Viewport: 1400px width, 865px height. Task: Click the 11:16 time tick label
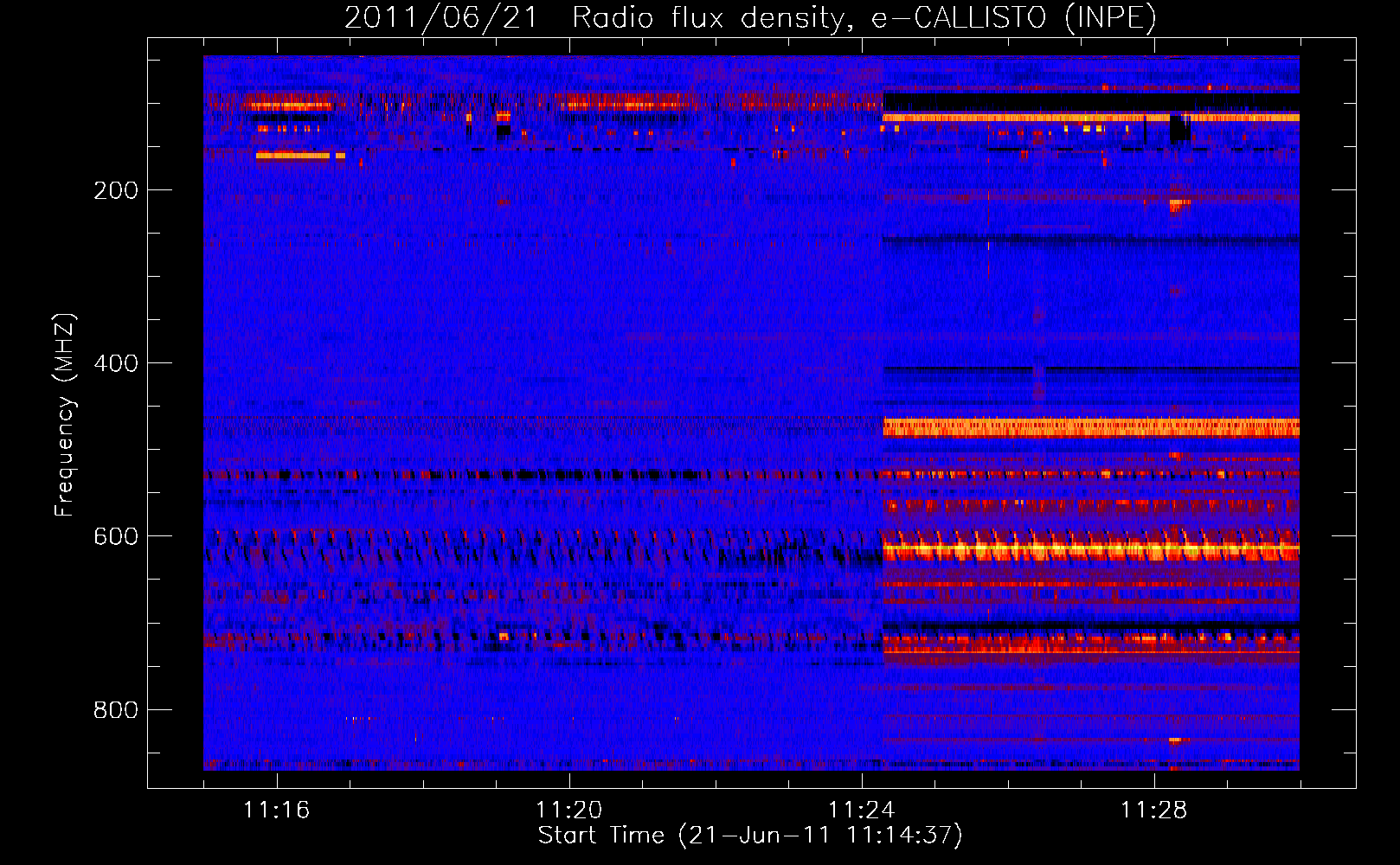[x=276, y=810]
